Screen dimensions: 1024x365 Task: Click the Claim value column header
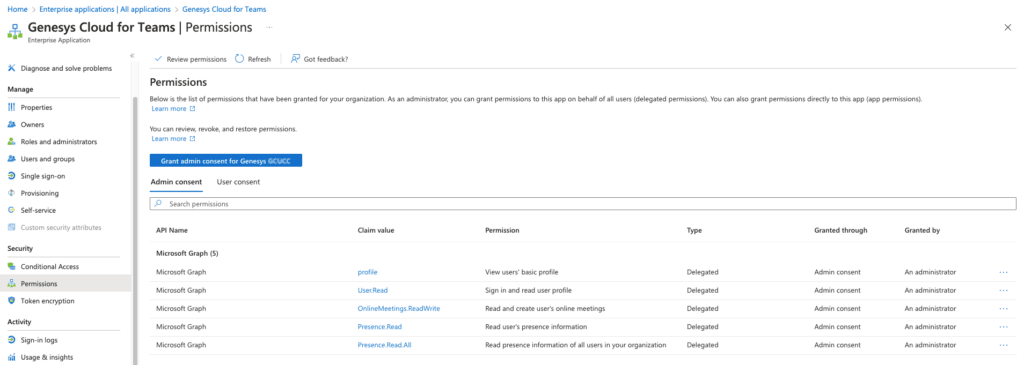[x=376, y=231]
